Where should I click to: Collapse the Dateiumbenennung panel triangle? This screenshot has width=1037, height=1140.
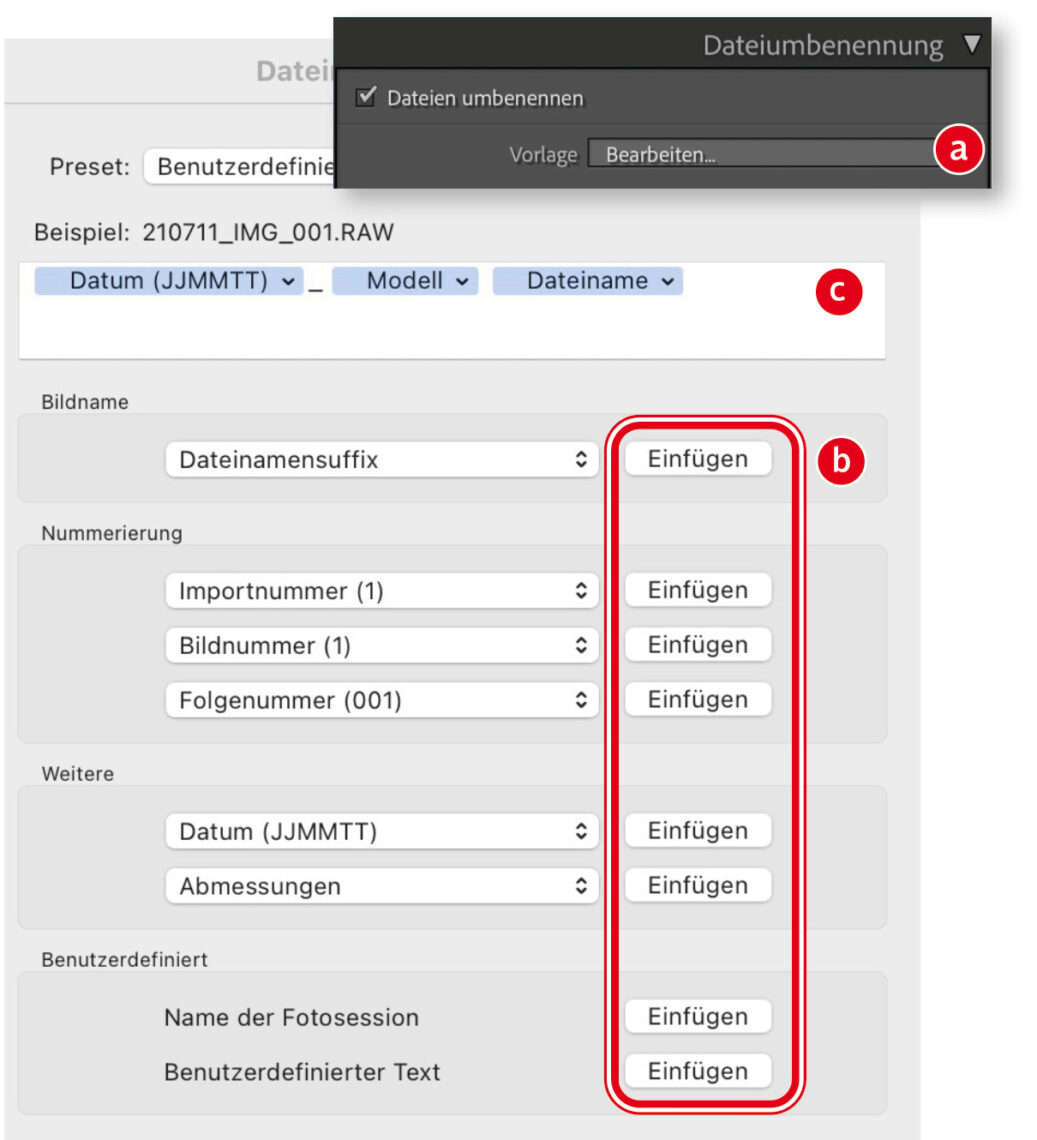pyautogui.click(x=971, y=44)
